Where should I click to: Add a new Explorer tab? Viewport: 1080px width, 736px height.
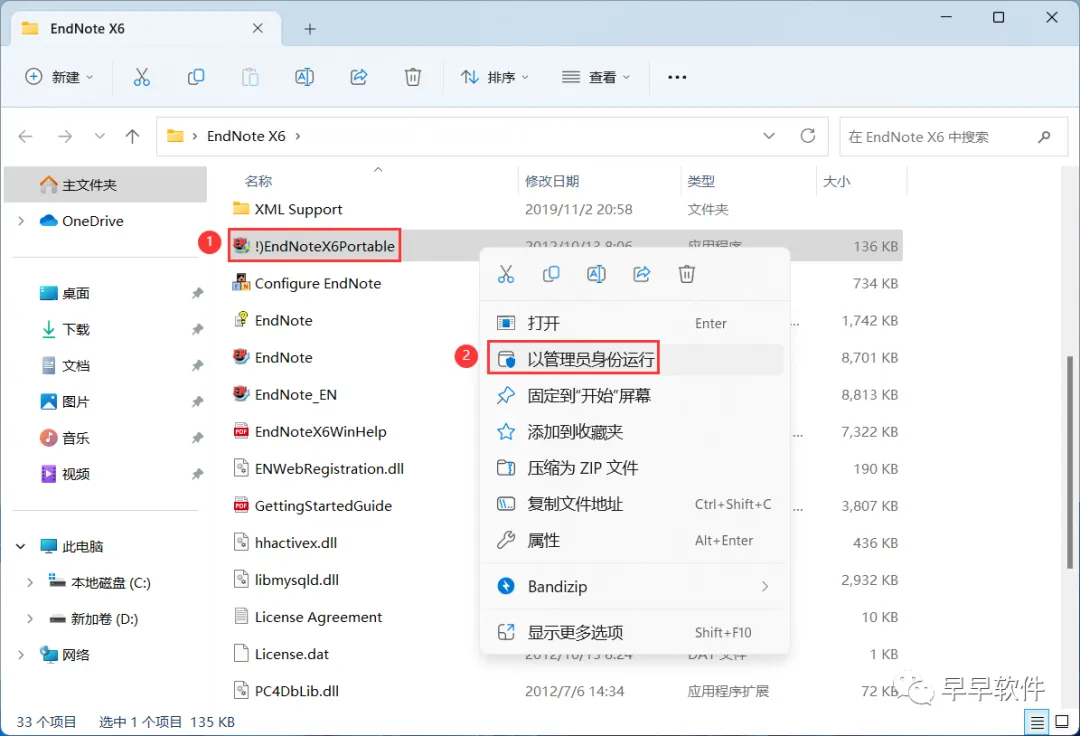[x=310, y=29]
